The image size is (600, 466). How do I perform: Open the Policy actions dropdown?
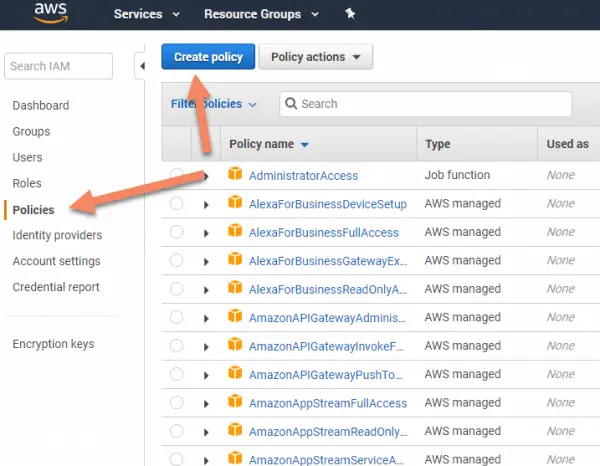pos(316,57)
